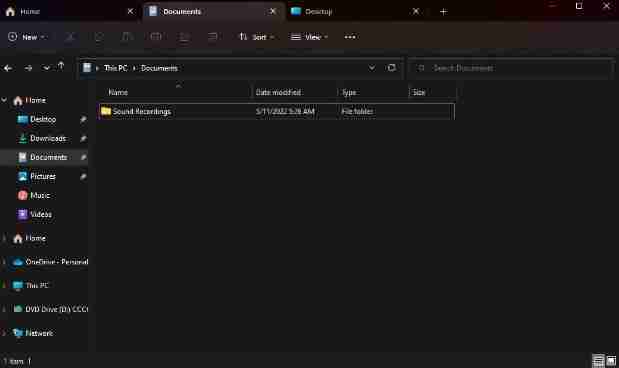Click the Delete toolbar icon
619x368 pixels.
tap(212, 37)
